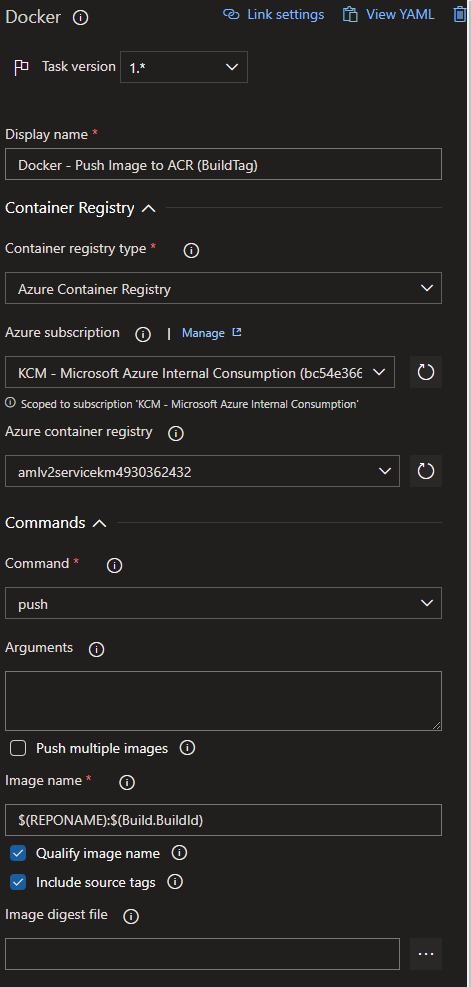The height and width of the screenshot is (987, 471).
Task: Click info icon beside Push multiple images
Action: (187, 747)
